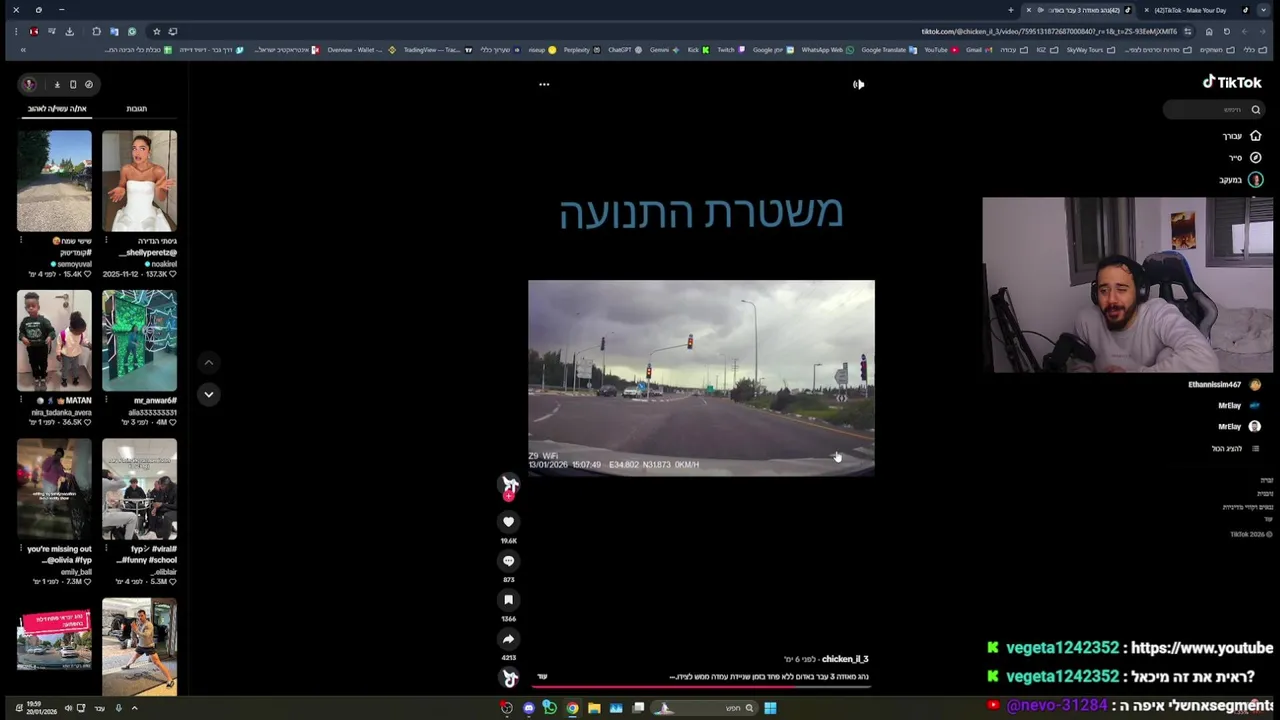
Task: Expand caption with the עוד link
Action: point(542,677)
